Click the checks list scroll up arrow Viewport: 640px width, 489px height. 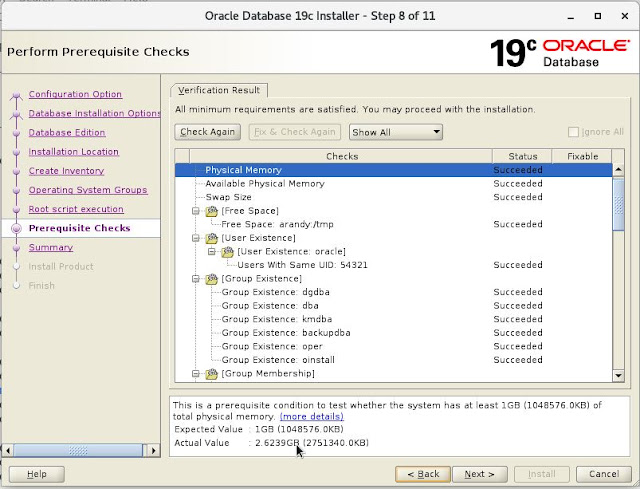618,169
